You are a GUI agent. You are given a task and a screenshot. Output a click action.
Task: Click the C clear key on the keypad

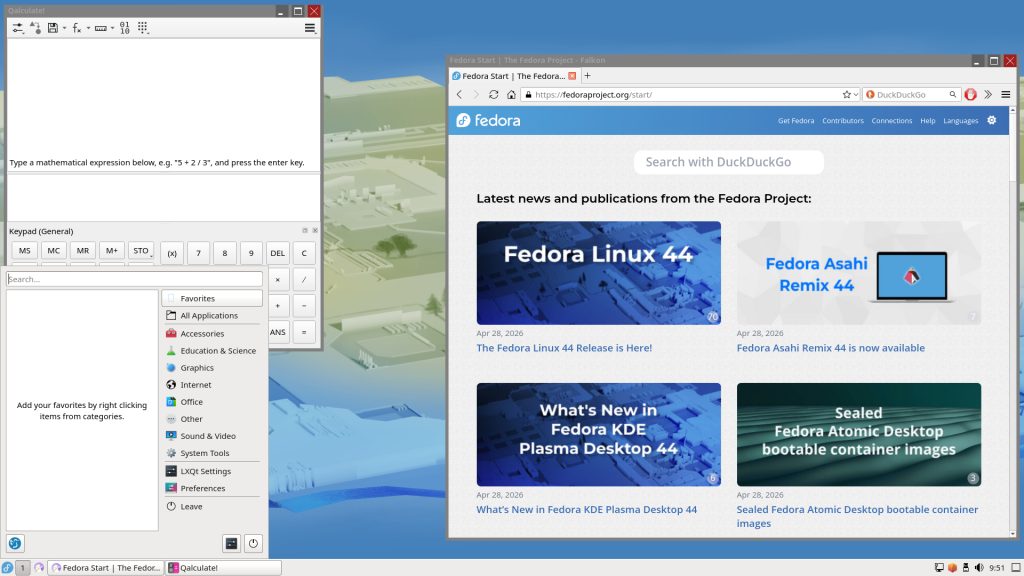[x=304, y=253]
